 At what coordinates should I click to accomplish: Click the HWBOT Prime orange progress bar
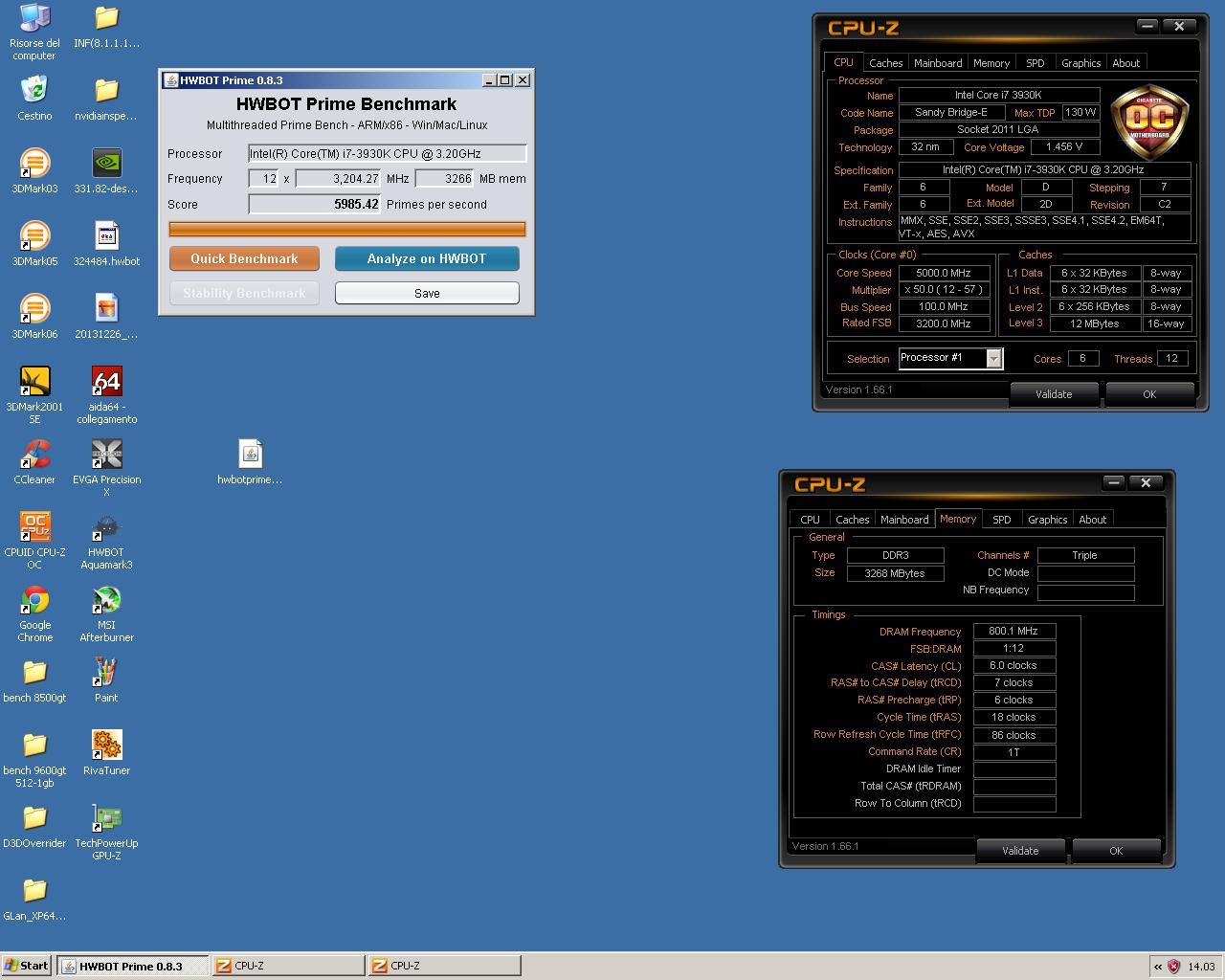[347, 229]
